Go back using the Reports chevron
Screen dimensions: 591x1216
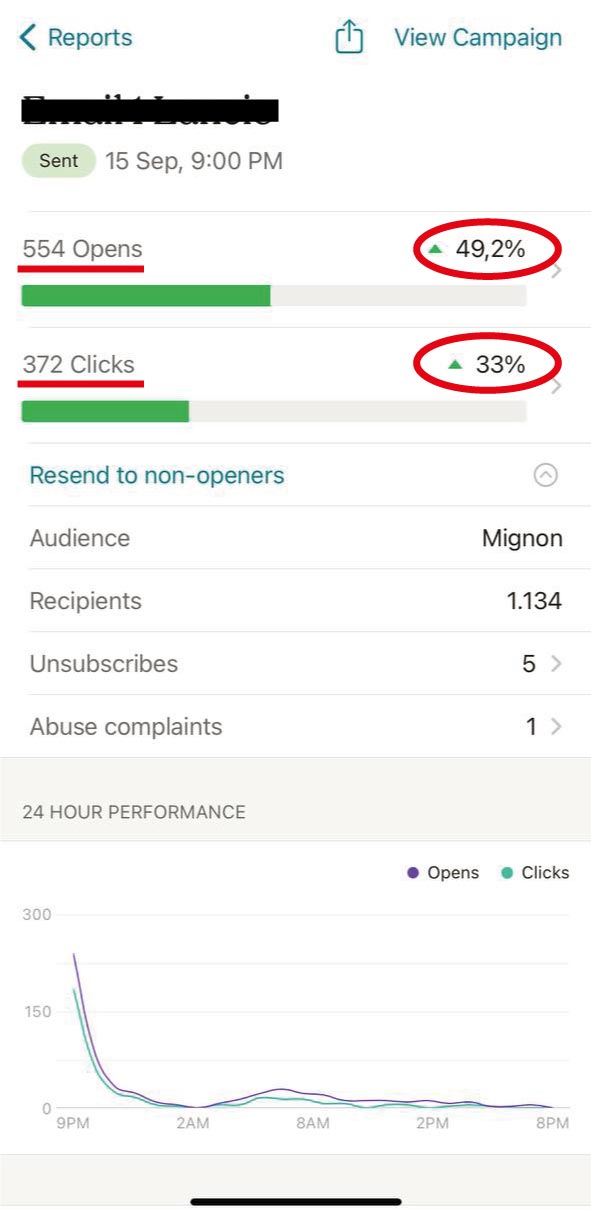[27, 38]
